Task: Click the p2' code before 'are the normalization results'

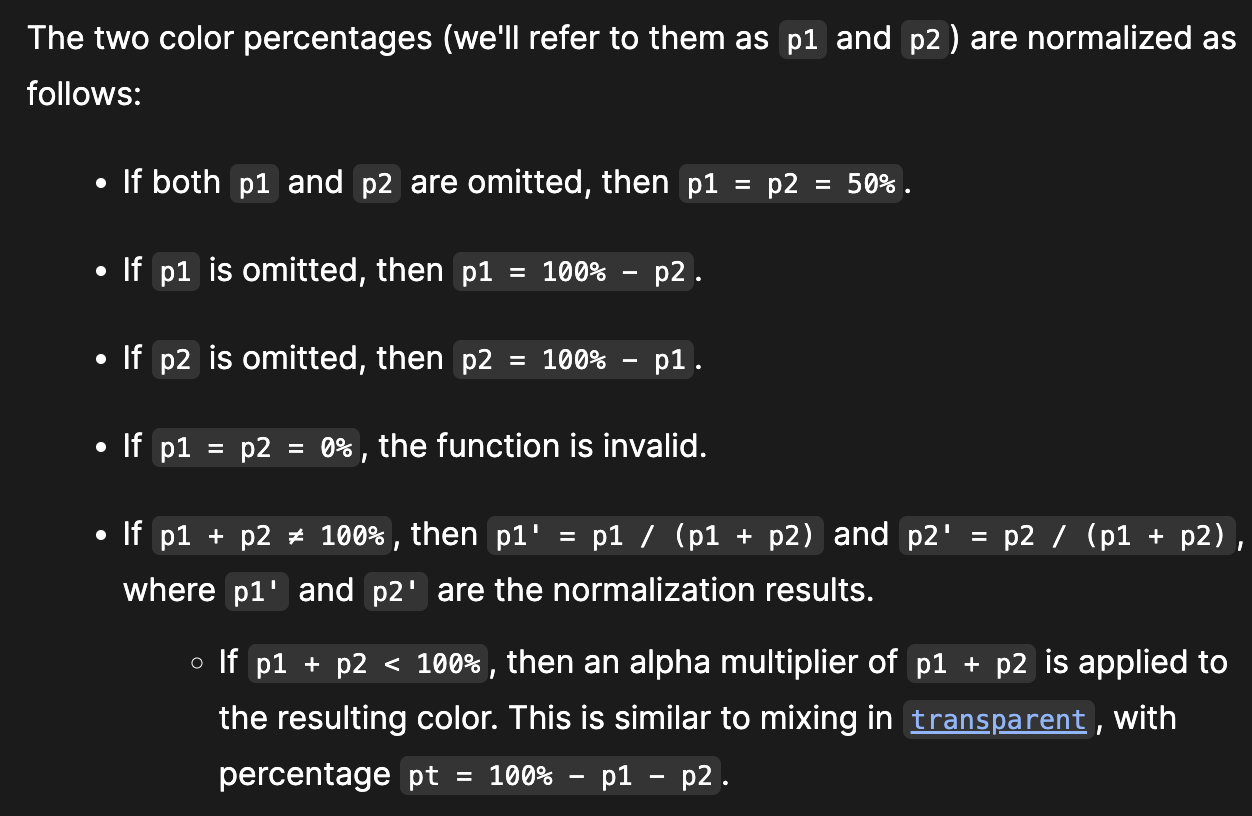Action: click(x=396, y=592)
